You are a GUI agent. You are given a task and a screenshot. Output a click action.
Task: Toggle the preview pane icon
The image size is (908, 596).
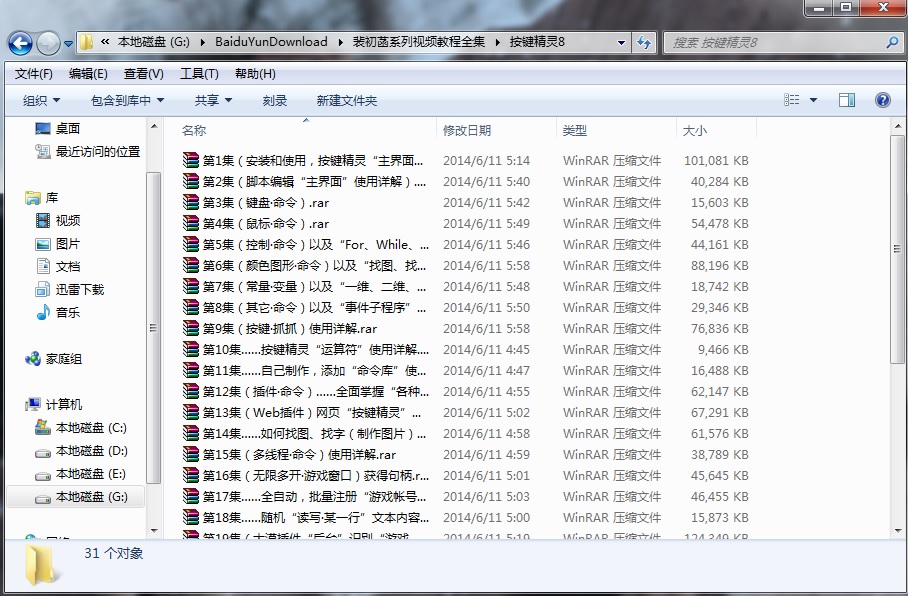point(847,100)
